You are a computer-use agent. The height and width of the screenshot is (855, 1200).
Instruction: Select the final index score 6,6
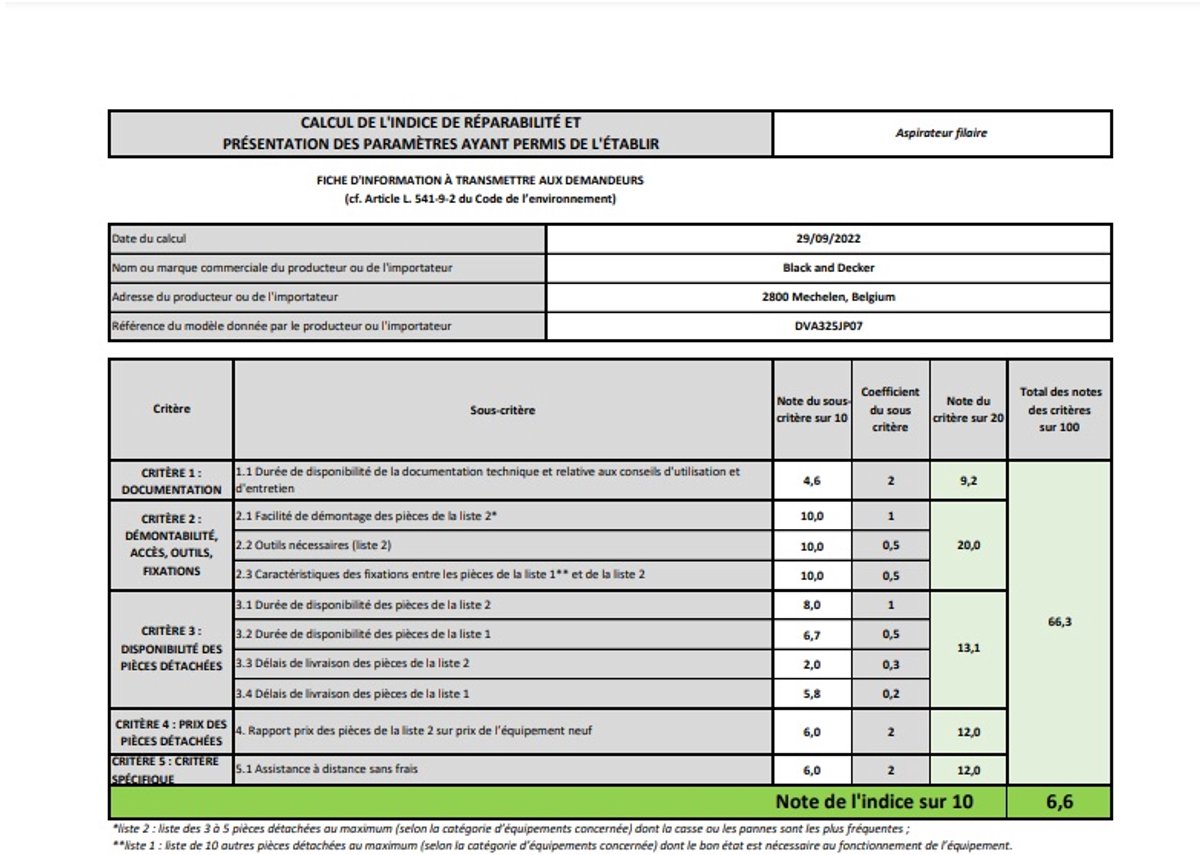(1059, 801)
